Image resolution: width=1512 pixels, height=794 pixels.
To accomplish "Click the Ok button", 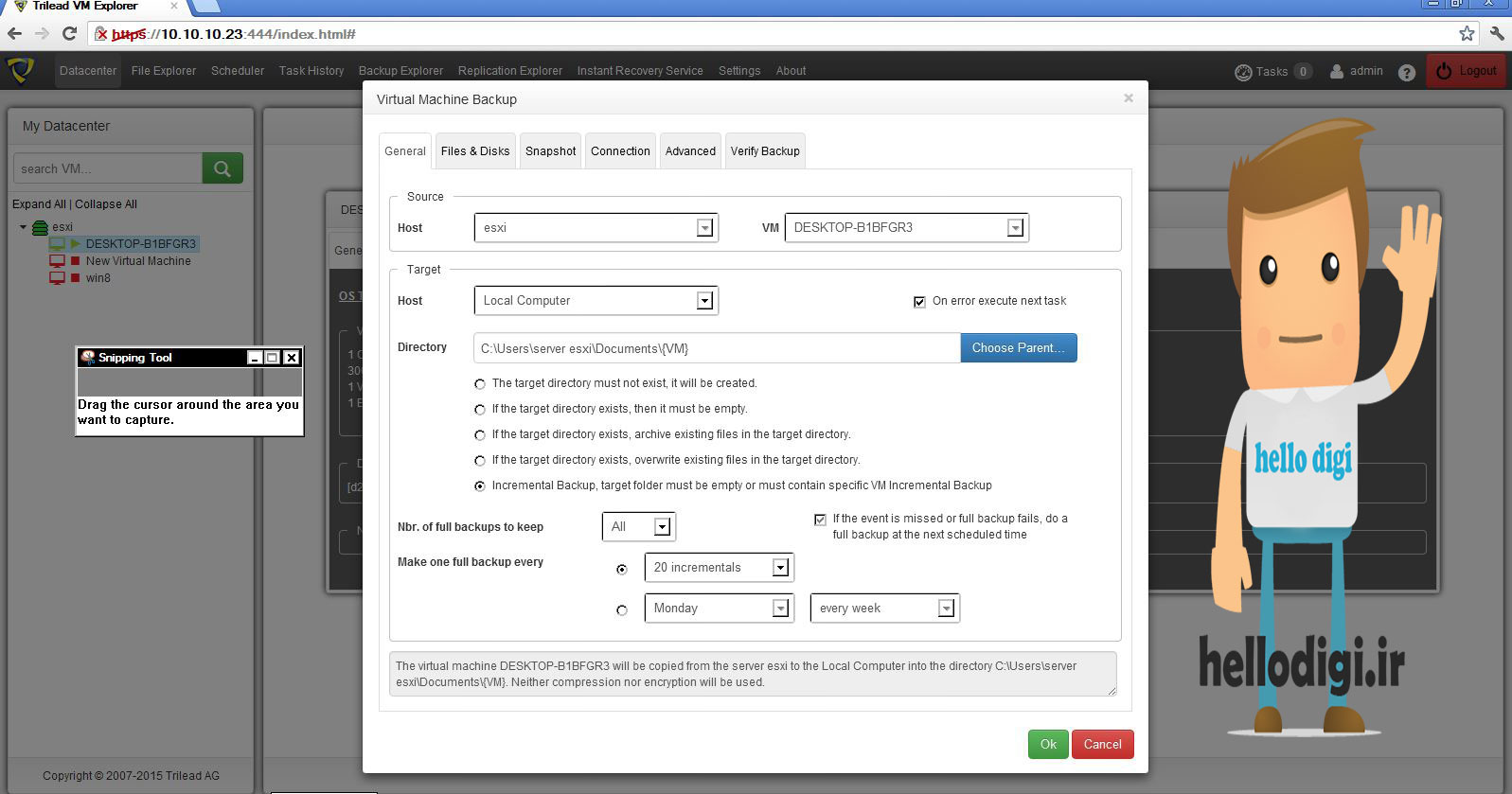I will (1048, 744).
